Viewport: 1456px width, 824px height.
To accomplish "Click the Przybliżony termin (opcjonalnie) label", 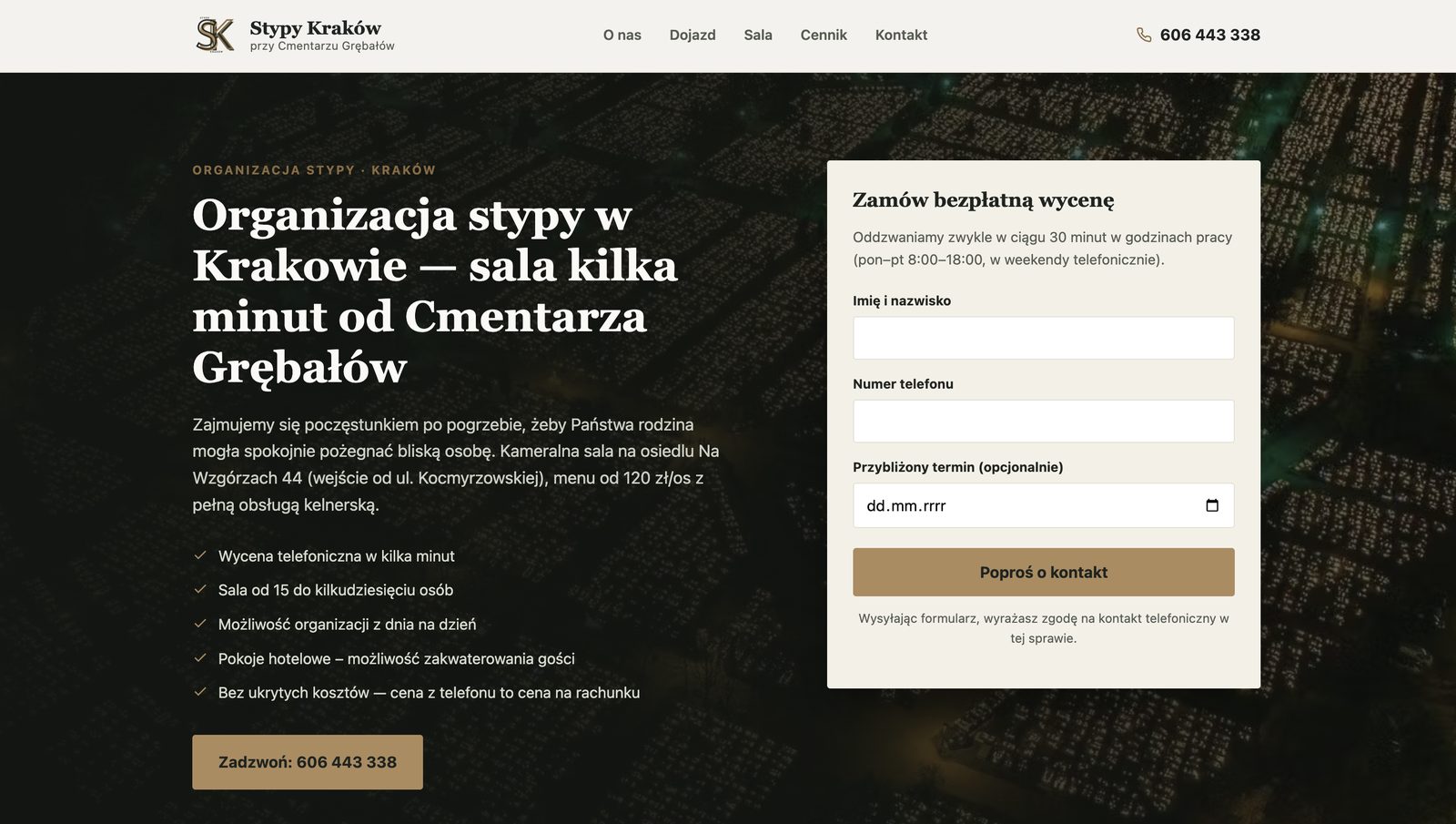I will coord(957,467).
